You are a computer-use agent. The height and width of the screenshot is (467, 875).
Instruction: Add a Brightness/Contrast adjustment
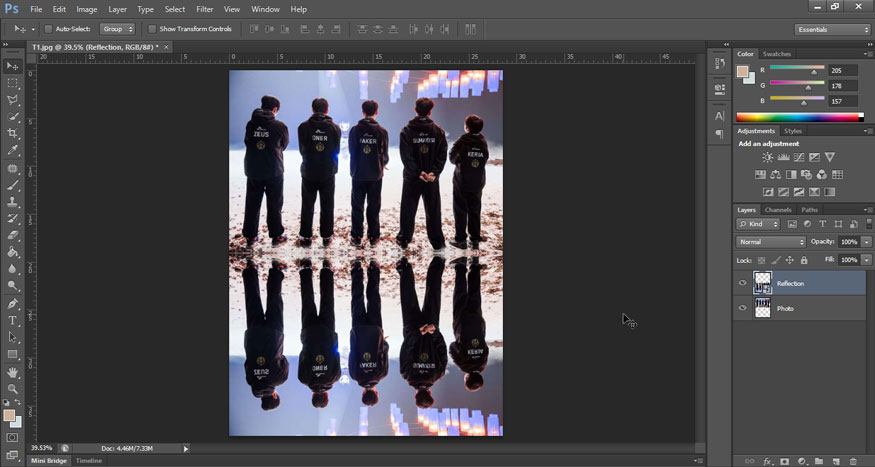(x=767, y=158)
